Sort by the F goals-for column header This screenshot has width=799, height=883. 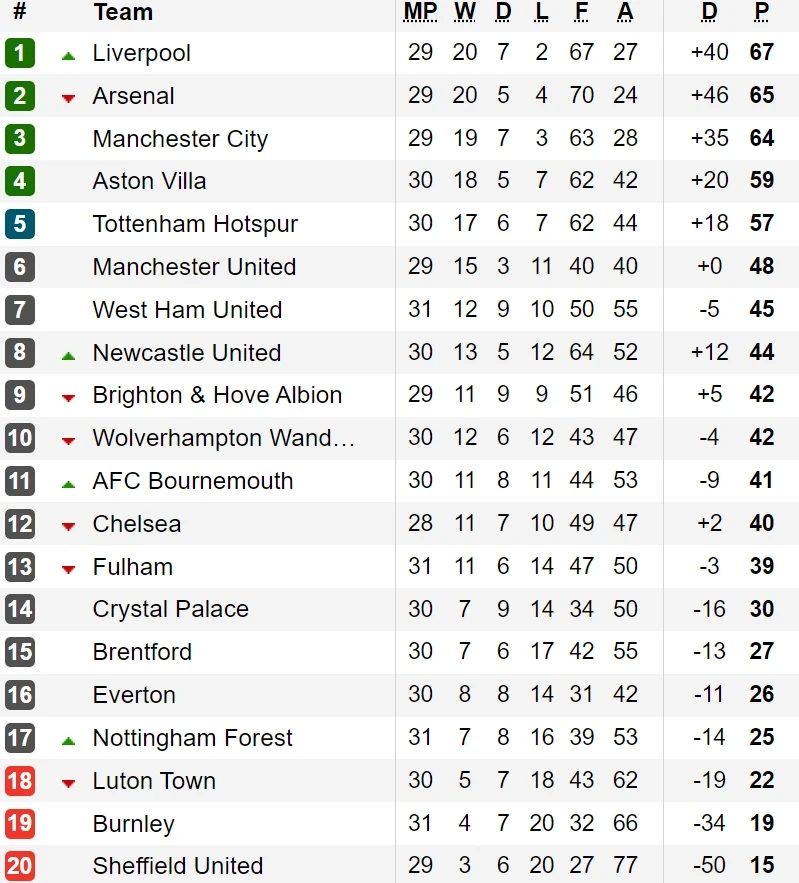pyautogui.click(x=581, y=12)
